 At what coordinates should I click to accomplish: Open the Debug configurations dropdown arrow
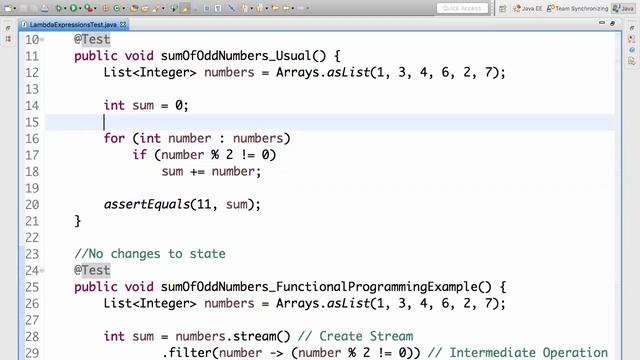pos(65,8)
